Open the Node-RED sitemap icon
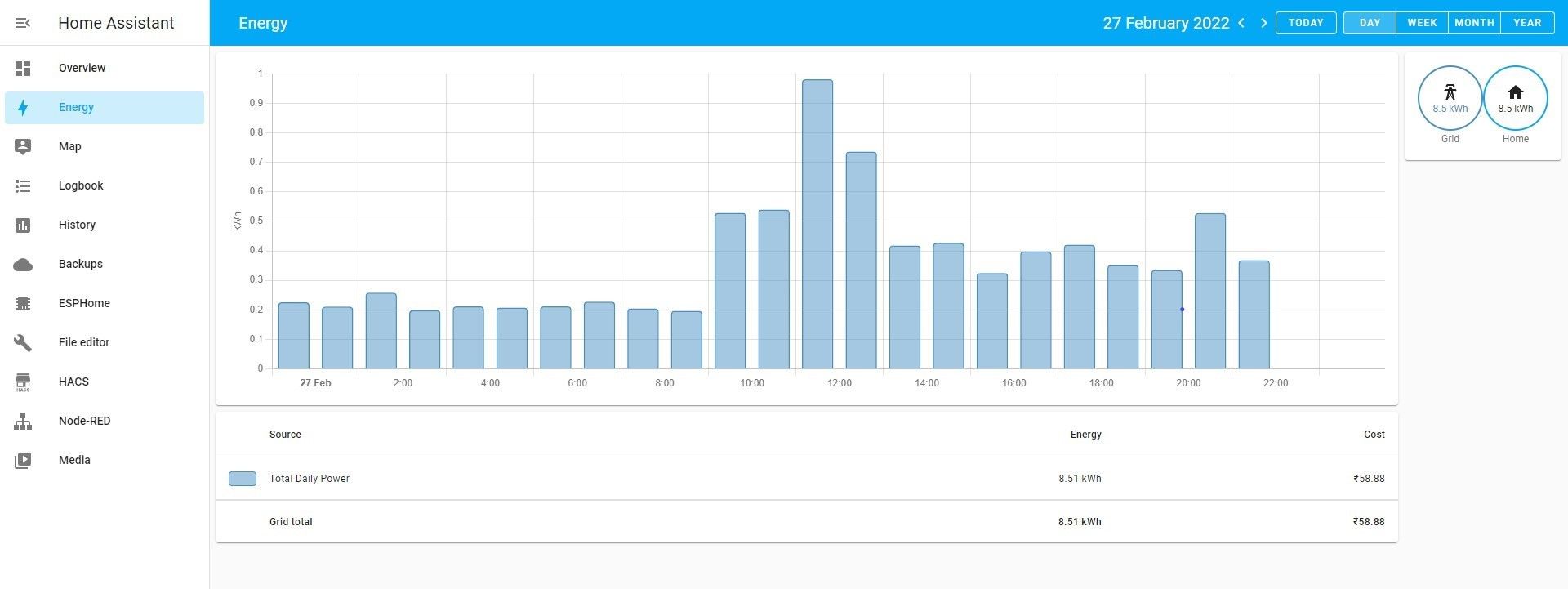The image size is (1568, 589). [23, 421]
